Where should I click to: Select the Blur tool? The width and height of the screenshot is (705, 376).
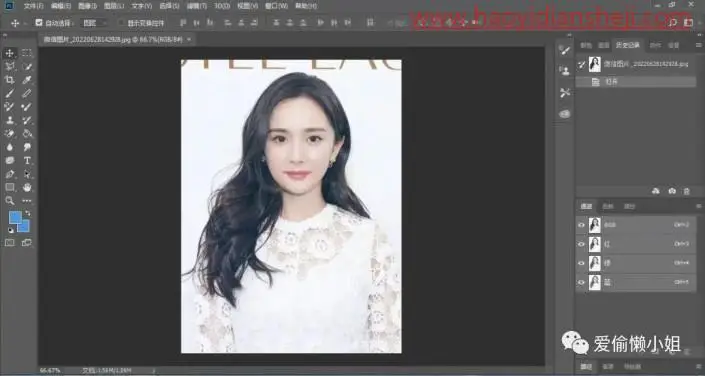(x=9, y=147)
